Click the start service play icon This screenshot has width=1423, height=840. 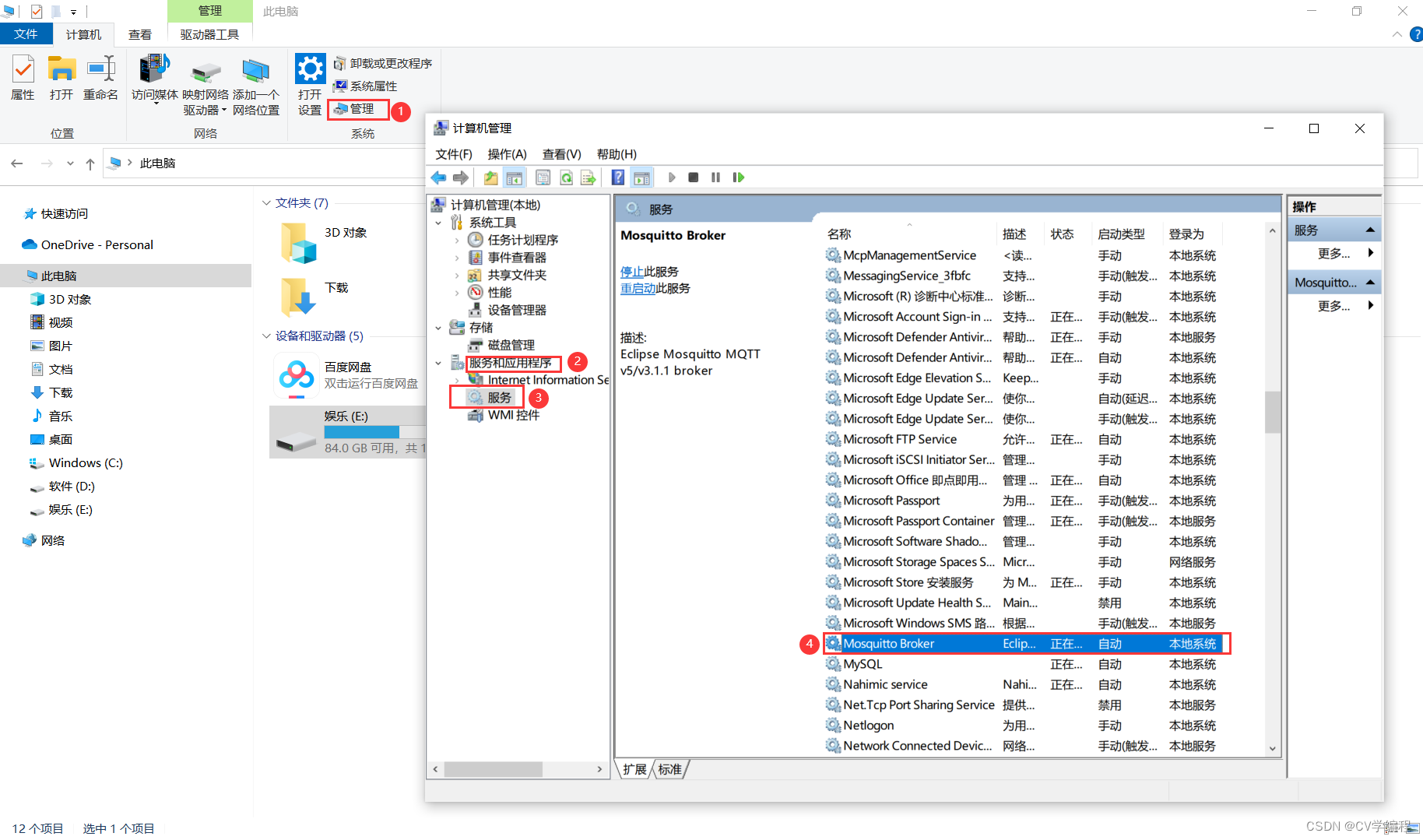tap(672, 177)
